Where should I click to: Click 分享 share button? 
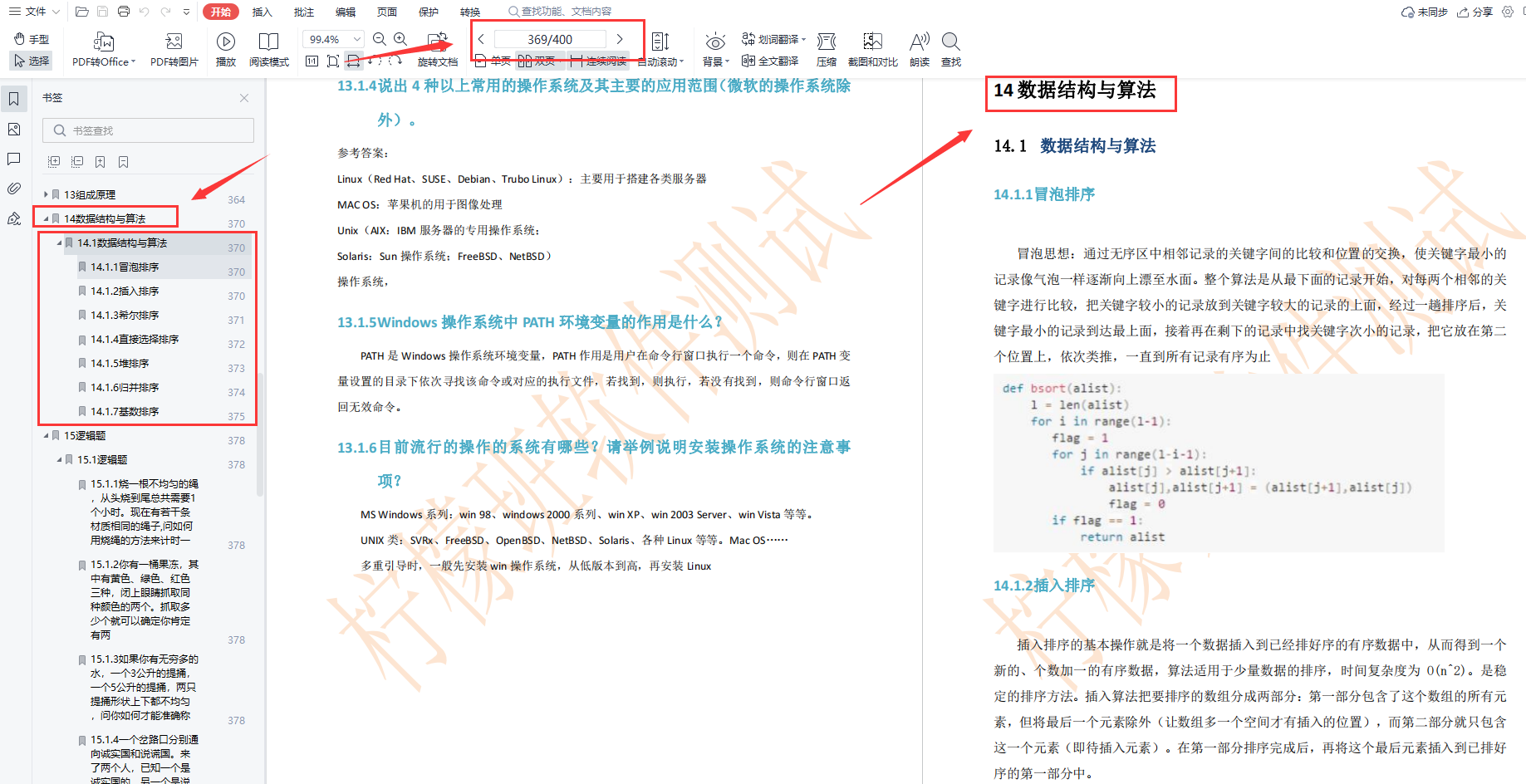[1474, 12]
